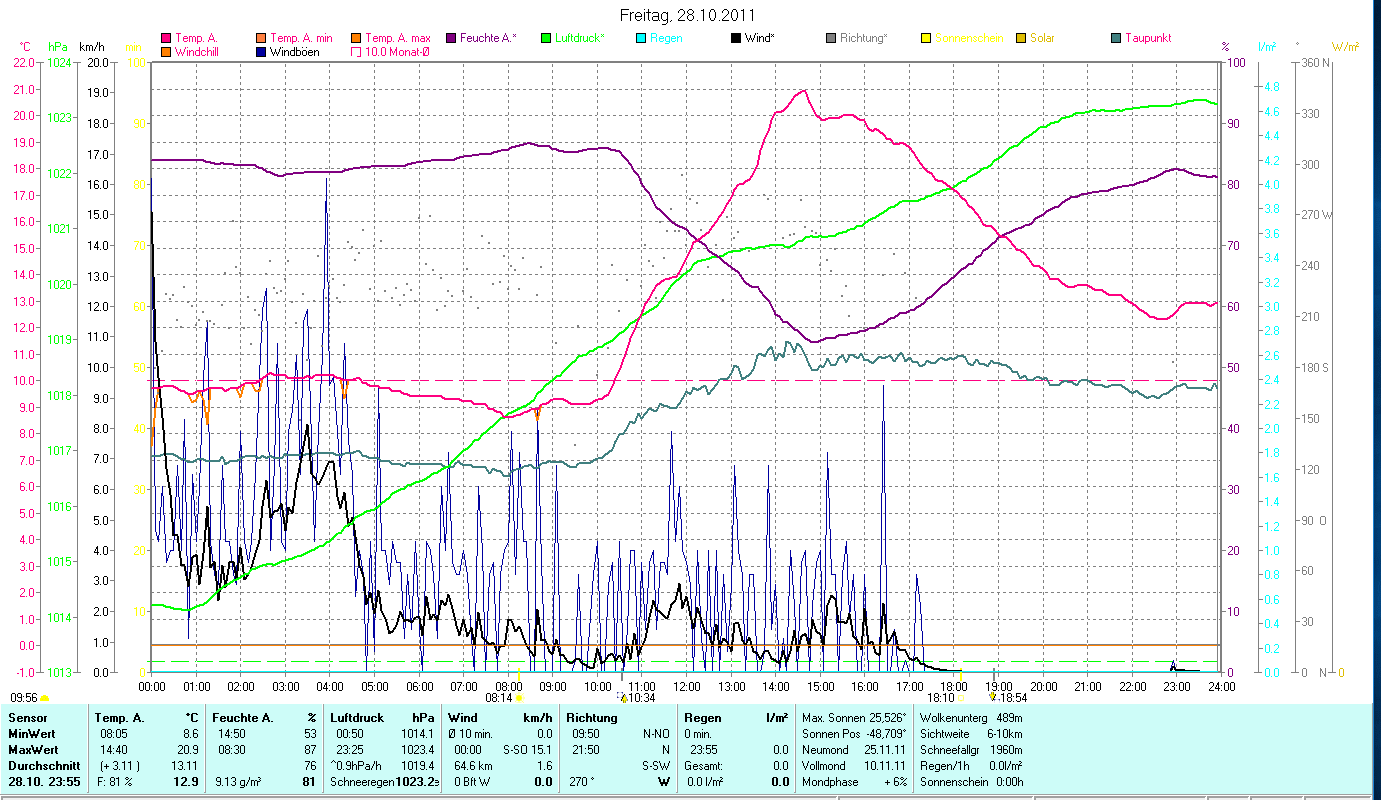The image size is (1381, 800).
Task: Click the 12:00 time axis label
Action: pyautogui.click(x=688, y=686)
